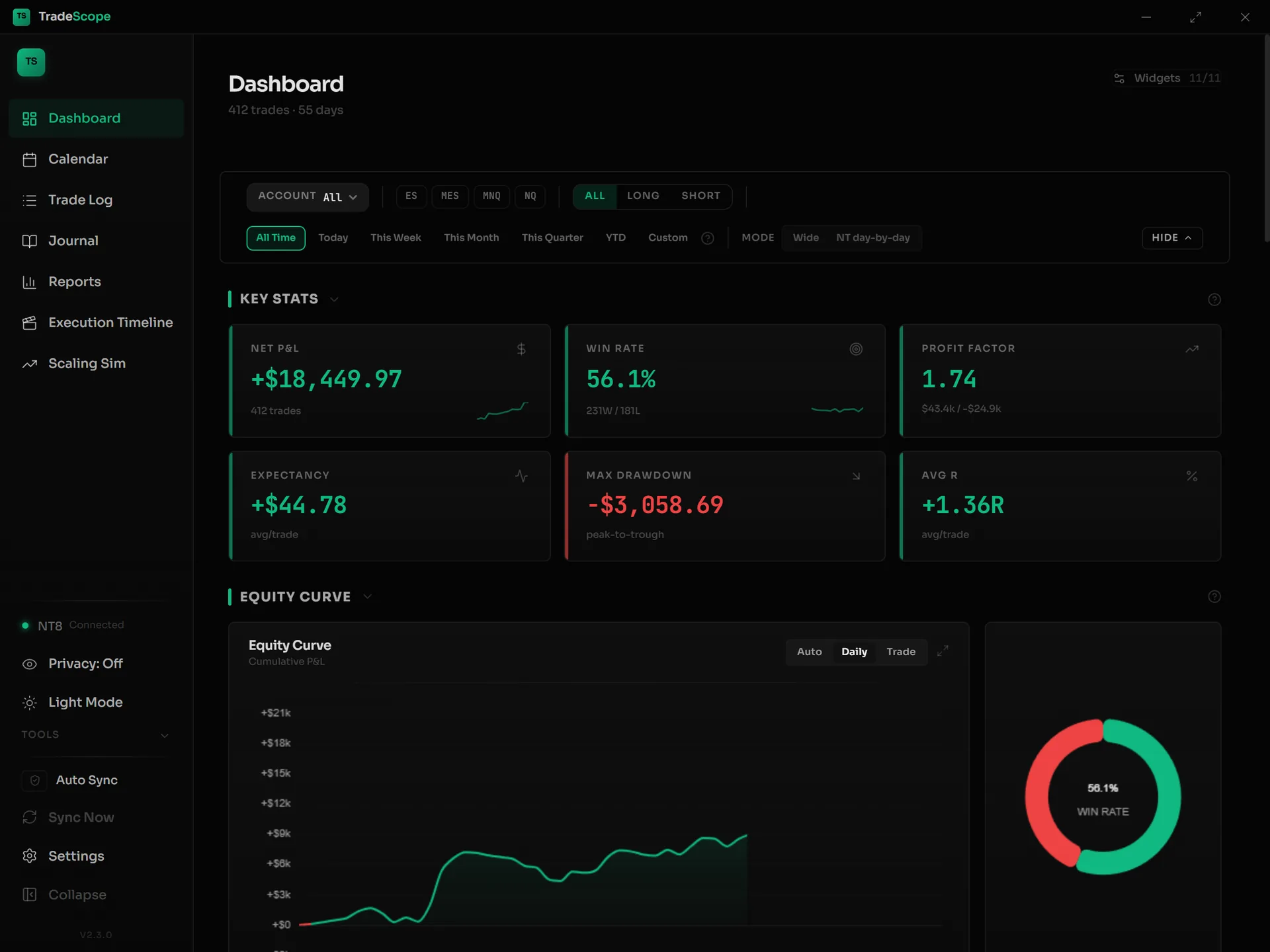This screenshot has height=952, width=1270.
Task: Open Settings gear icon
Action: point(30,856)
